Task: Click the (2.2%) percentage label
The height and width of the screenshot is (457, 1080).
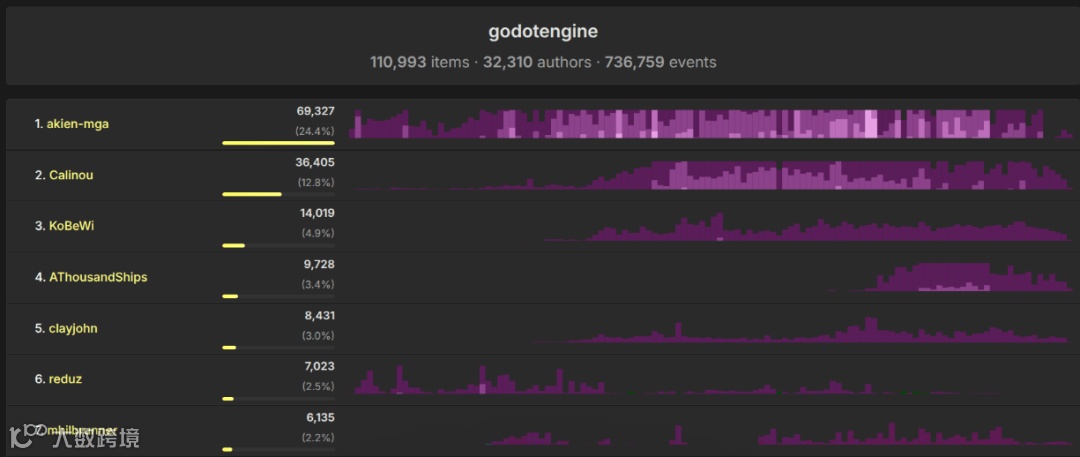Action: [318, 438]
